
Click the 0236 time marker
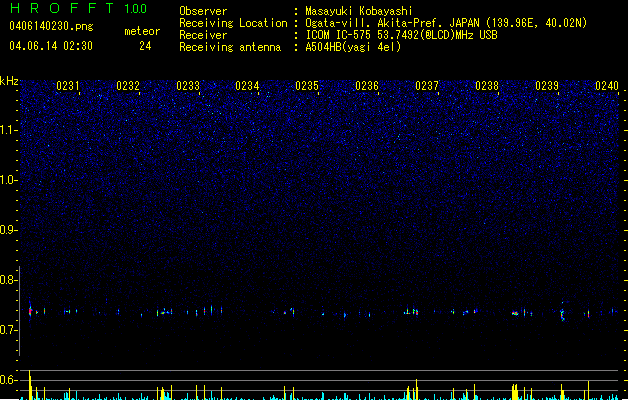tap(367, 86)
